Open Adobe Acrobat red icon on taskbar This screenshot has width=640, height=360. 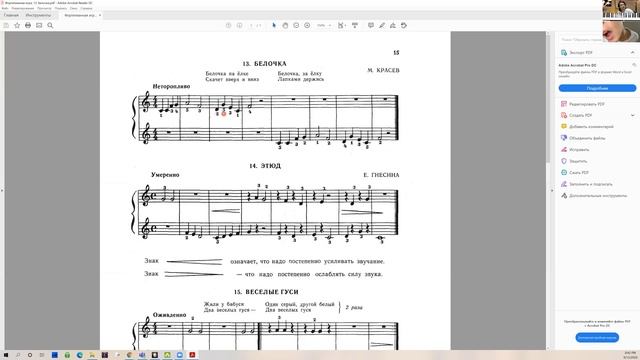192,355
